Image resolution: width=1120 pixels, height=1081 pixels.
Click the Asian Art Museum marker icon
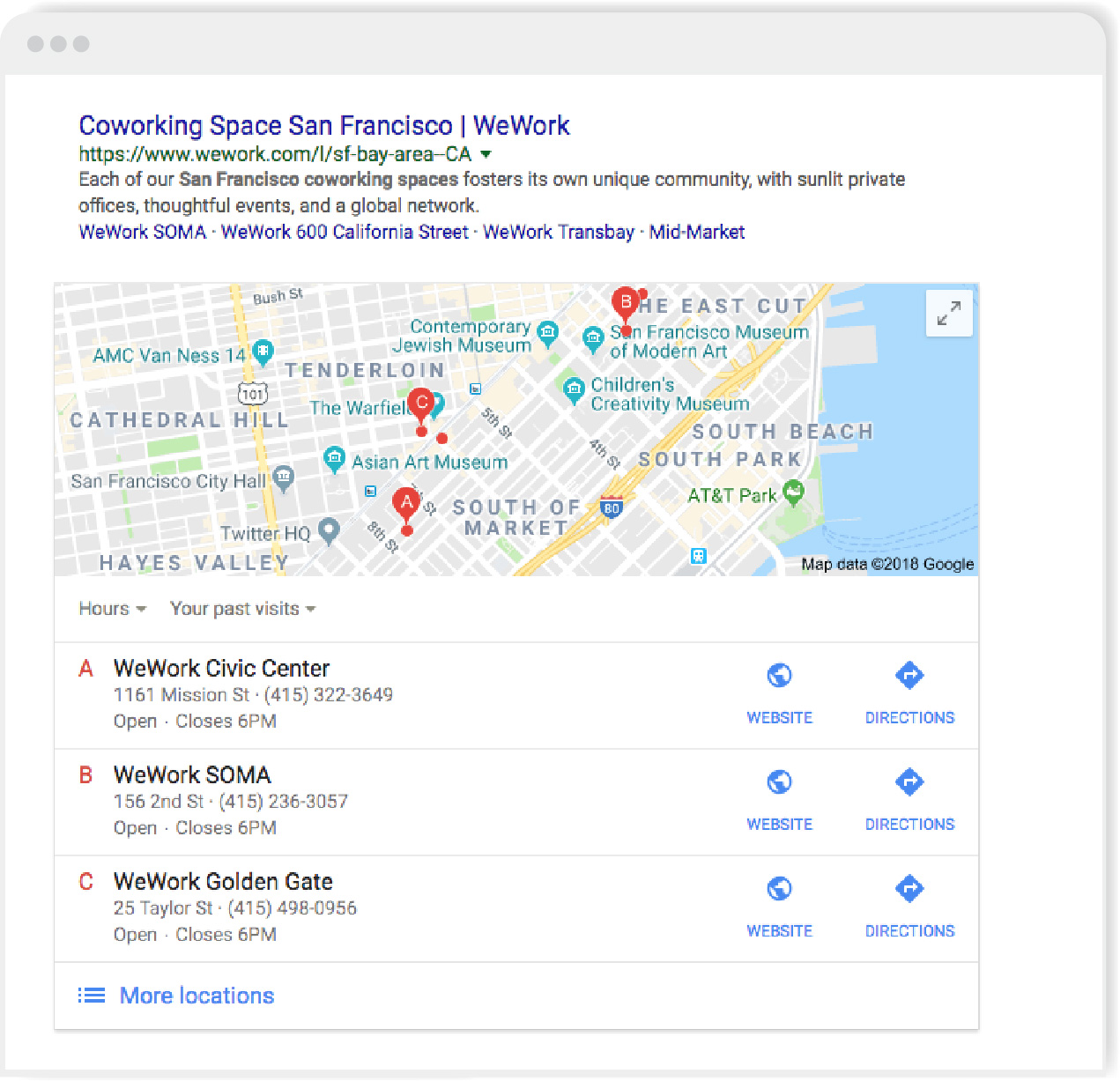click(x=334, y=459)
